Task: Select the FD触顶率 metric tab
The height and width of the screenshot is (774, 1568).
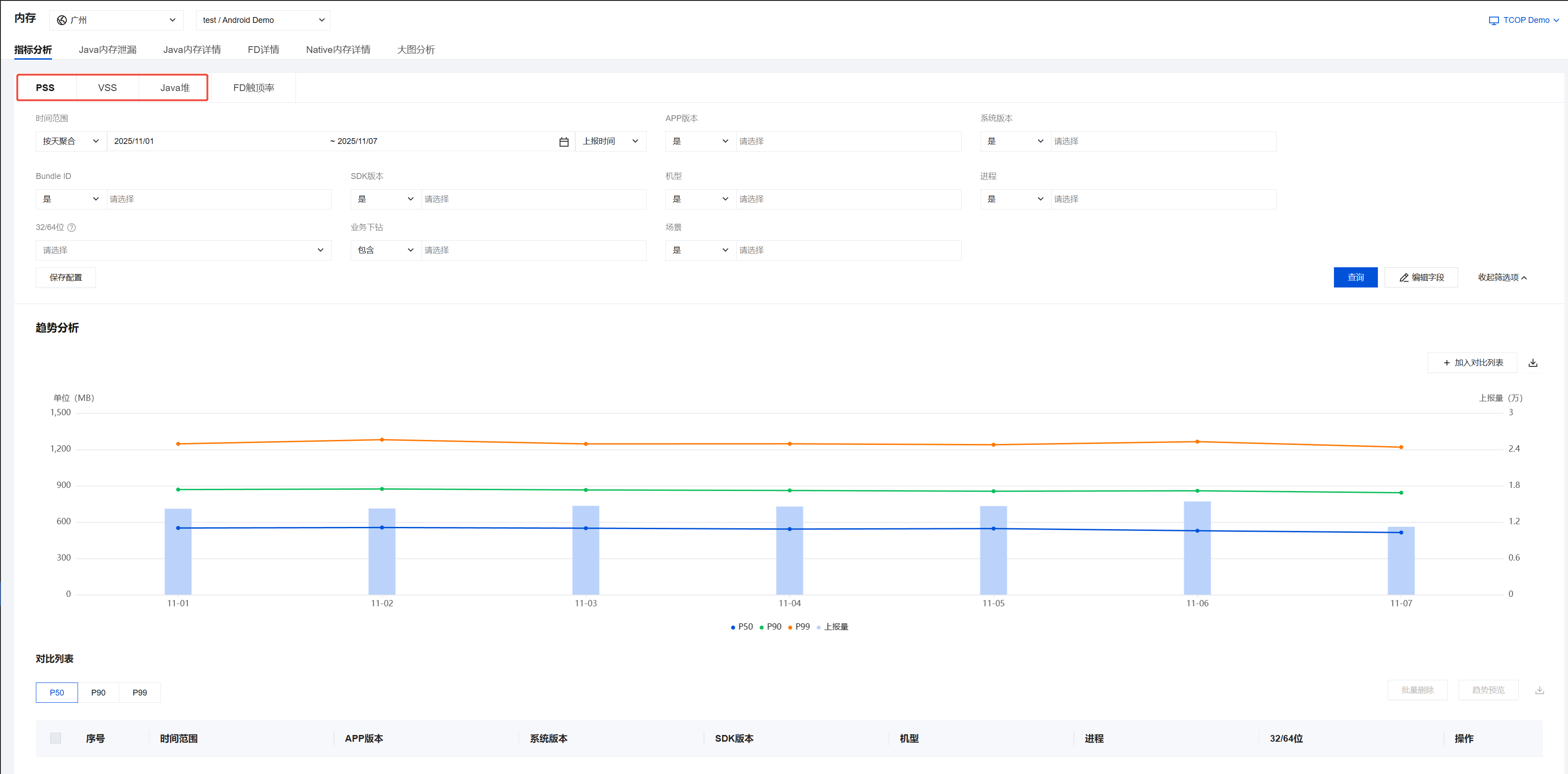Action: click(x=253, y=88)
